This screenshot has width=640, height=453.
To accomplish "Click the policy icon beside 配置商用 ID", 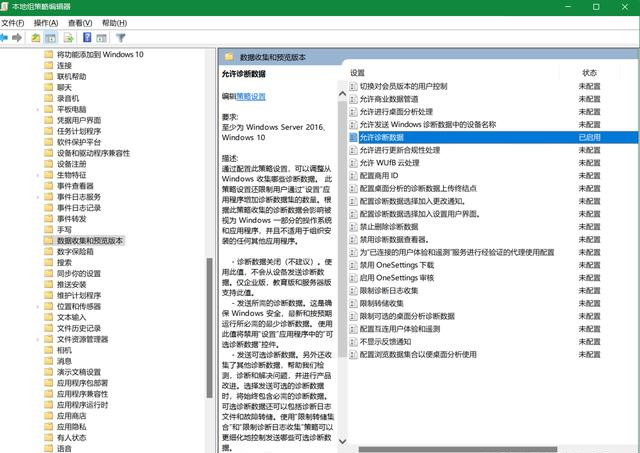I will pos(353,176).
